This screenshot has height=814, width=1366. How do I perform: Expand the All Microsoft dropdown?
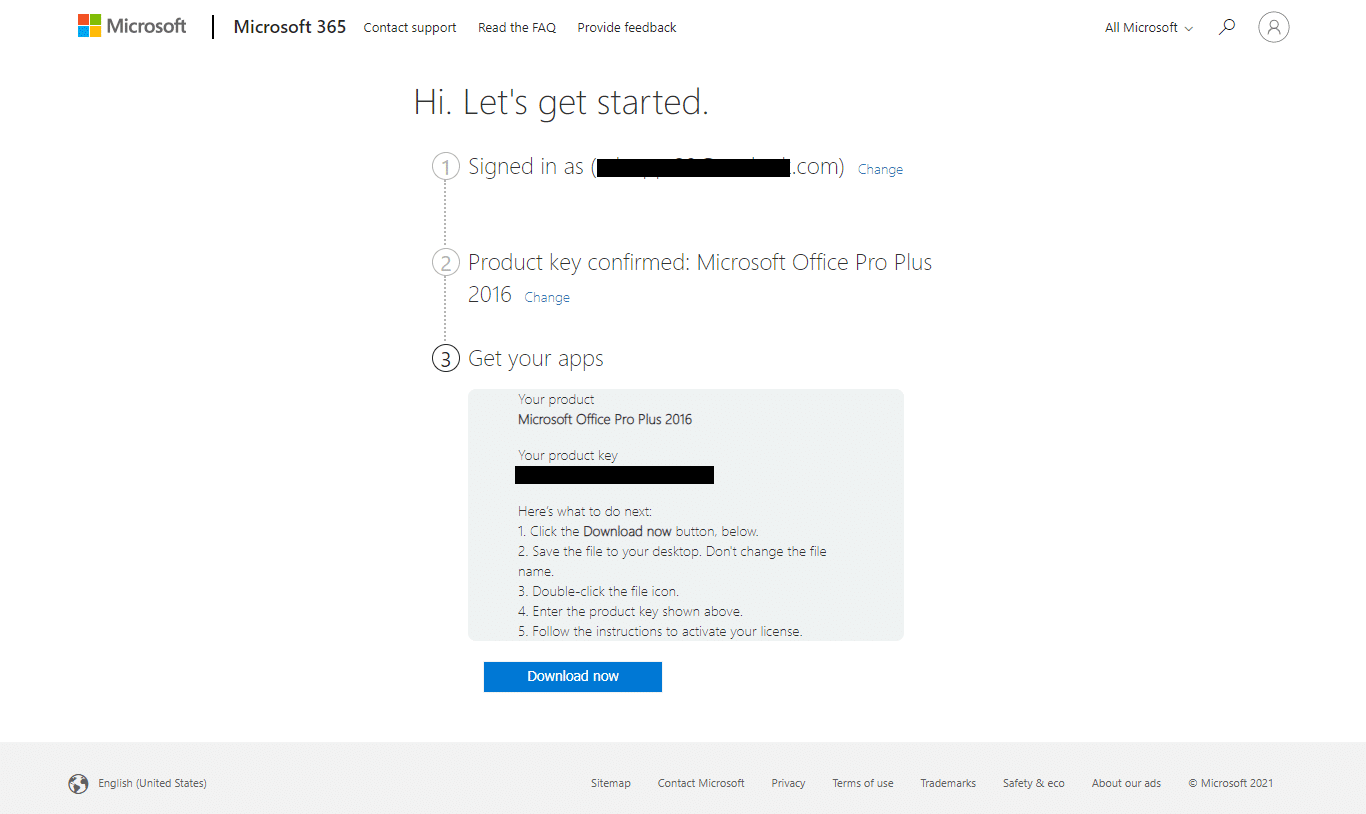(1149, 28)
